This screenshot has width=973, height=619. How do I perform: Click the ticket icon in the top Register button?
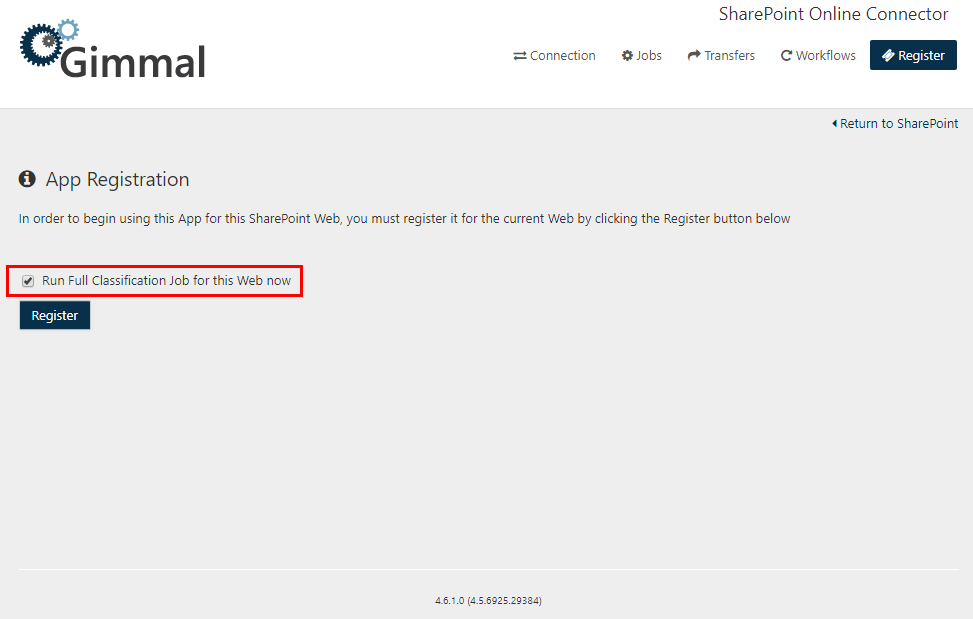tap(887, 56)
